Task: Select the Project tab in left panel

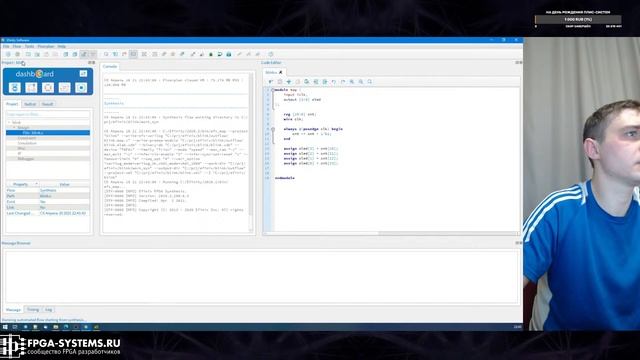Action: tap(12, 104)
